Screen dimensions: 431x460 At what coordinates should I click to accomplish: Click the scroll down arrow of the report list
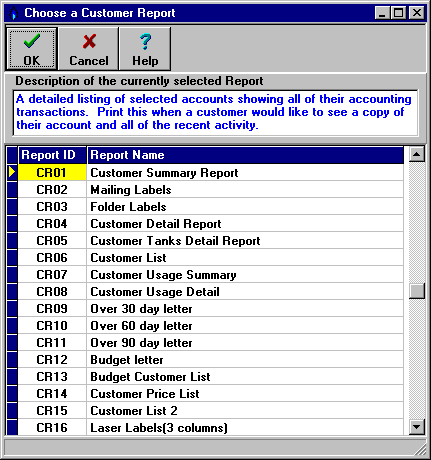pyautogui.click(x=417, y=427)
